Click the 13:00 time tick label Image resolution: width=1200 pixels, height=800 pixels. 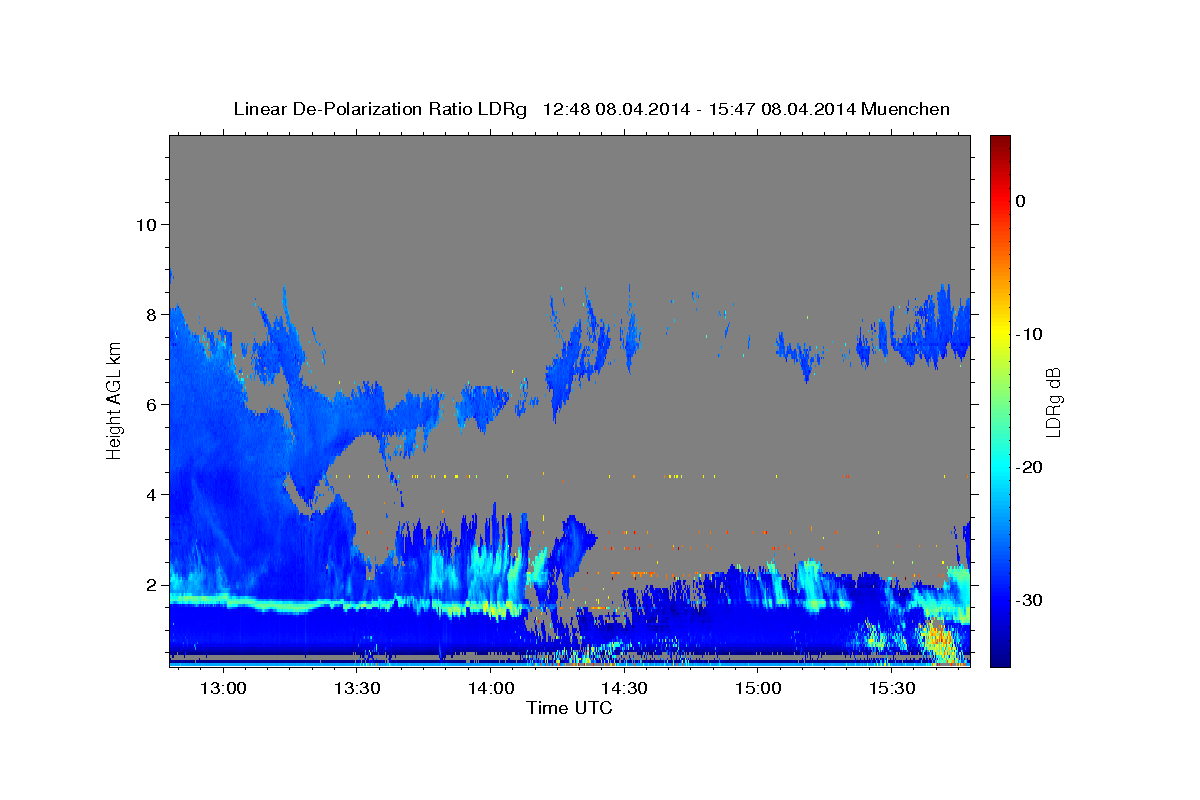click(223, 689)
